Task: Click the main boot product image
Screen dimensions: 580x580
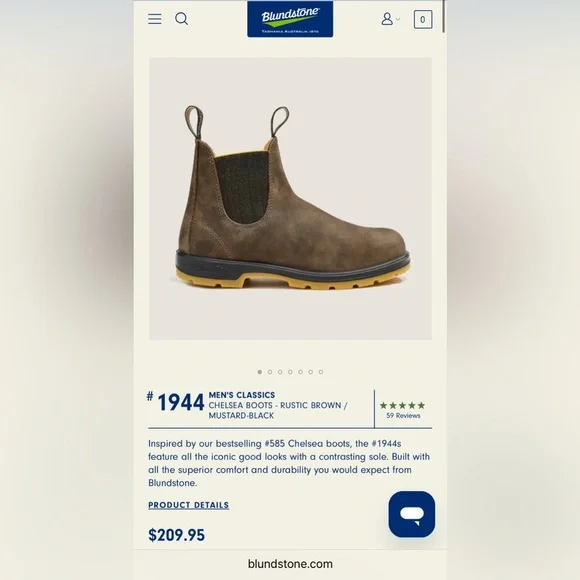Action: [290, 198]
